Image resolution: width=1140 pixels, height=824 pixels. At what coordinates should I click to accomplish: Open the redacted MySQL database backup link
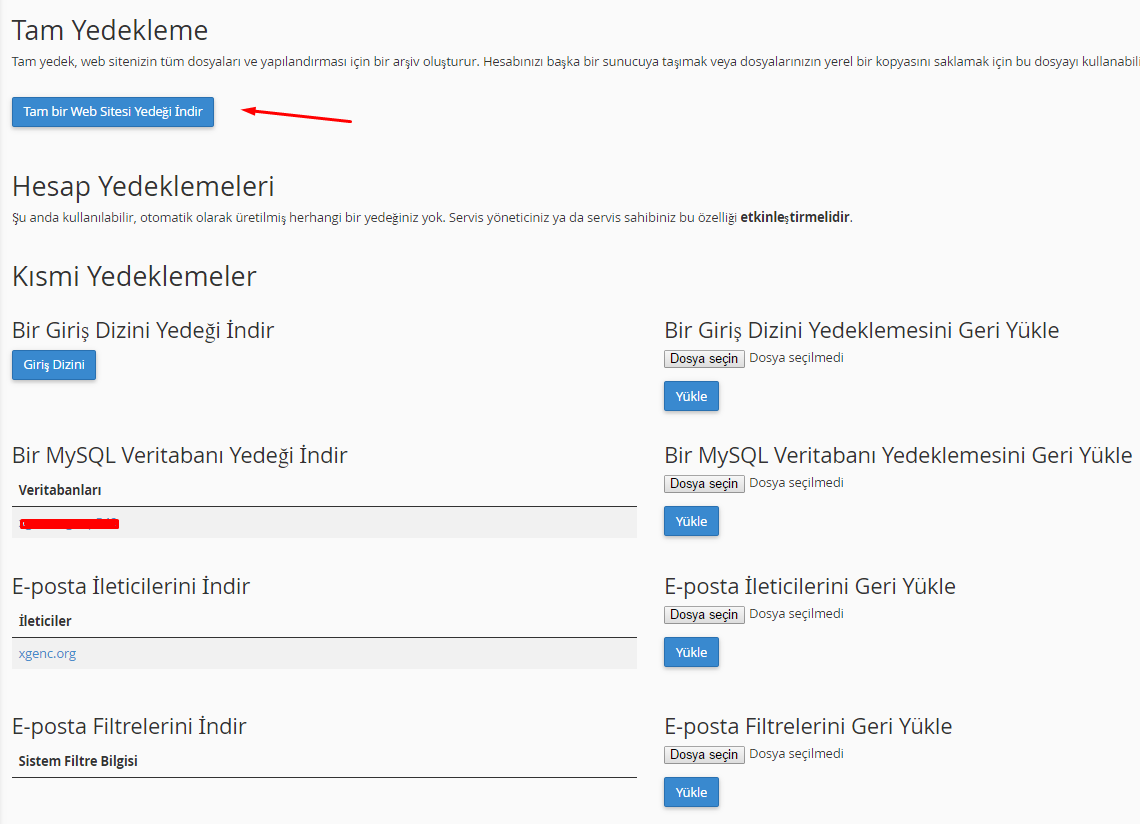[69, 523]
